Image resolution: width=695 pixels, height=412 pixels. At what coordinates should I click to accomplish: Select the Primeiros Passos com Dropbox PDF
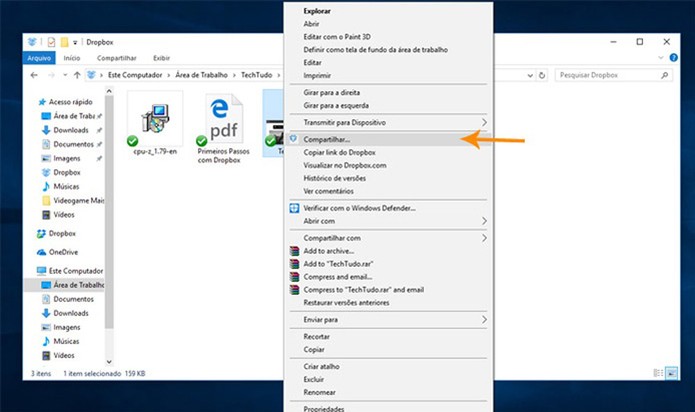coord(223,128)
